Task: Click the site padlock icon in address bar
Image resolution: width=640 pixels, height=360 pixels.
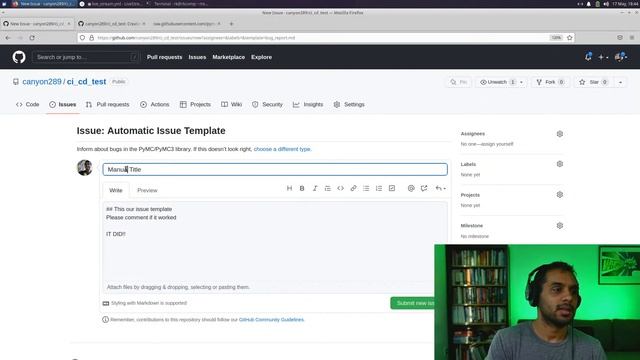Action: (x=91, y=38)
